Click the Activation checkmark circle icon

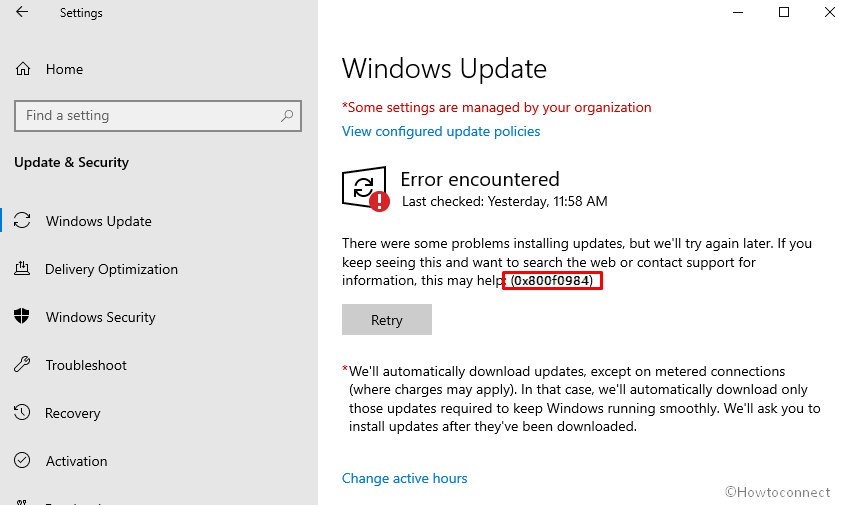coord(23,461)
